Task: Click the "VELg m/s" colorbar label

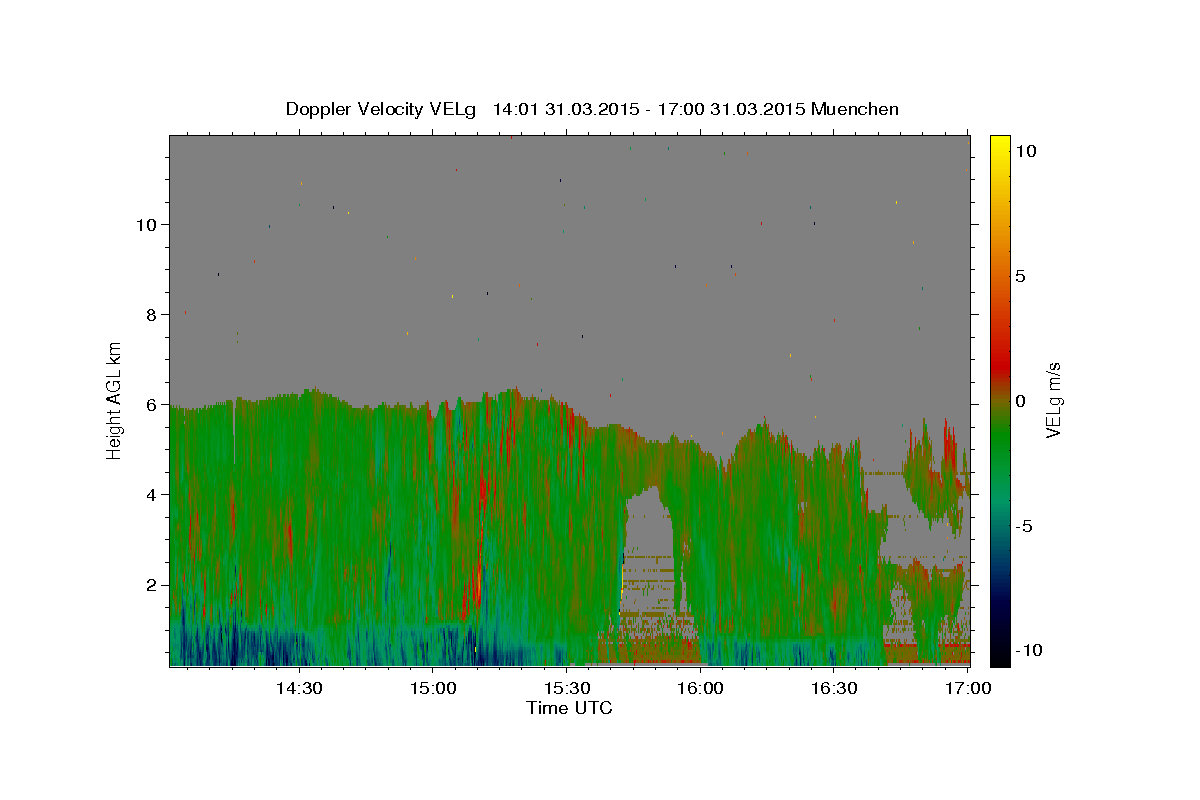Action: point(1053,401)
